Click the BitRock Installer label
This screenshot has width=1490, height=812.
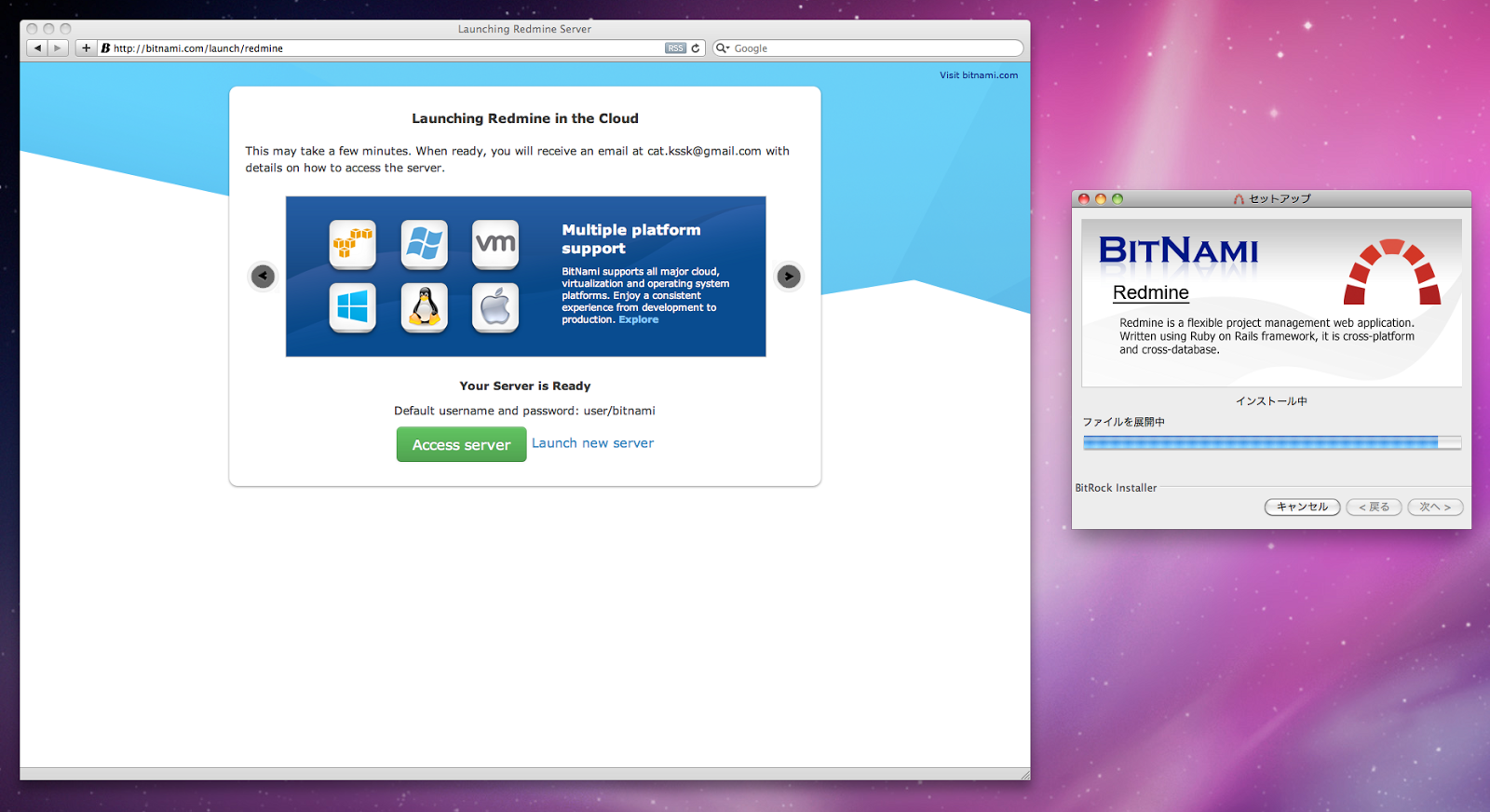point(1116,488)
